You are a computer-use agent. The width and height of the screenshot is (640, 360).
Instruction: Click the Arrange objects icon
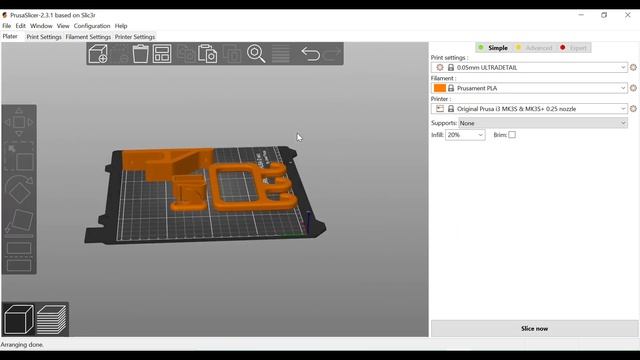[162, 54]
